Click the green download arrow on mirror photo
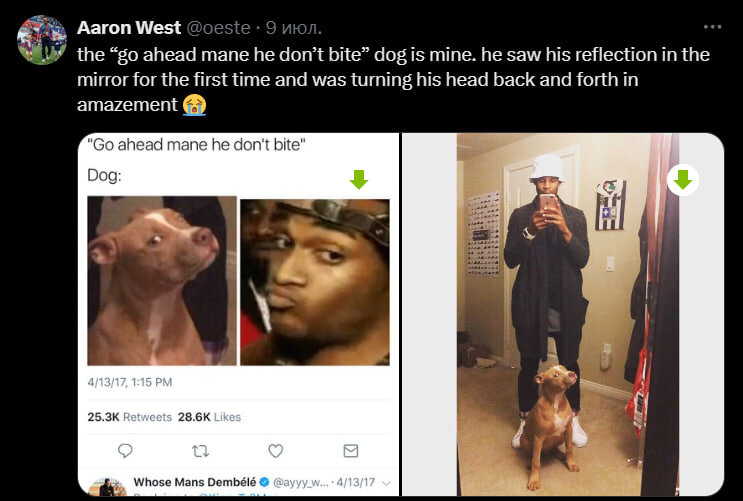 (682, 180)
